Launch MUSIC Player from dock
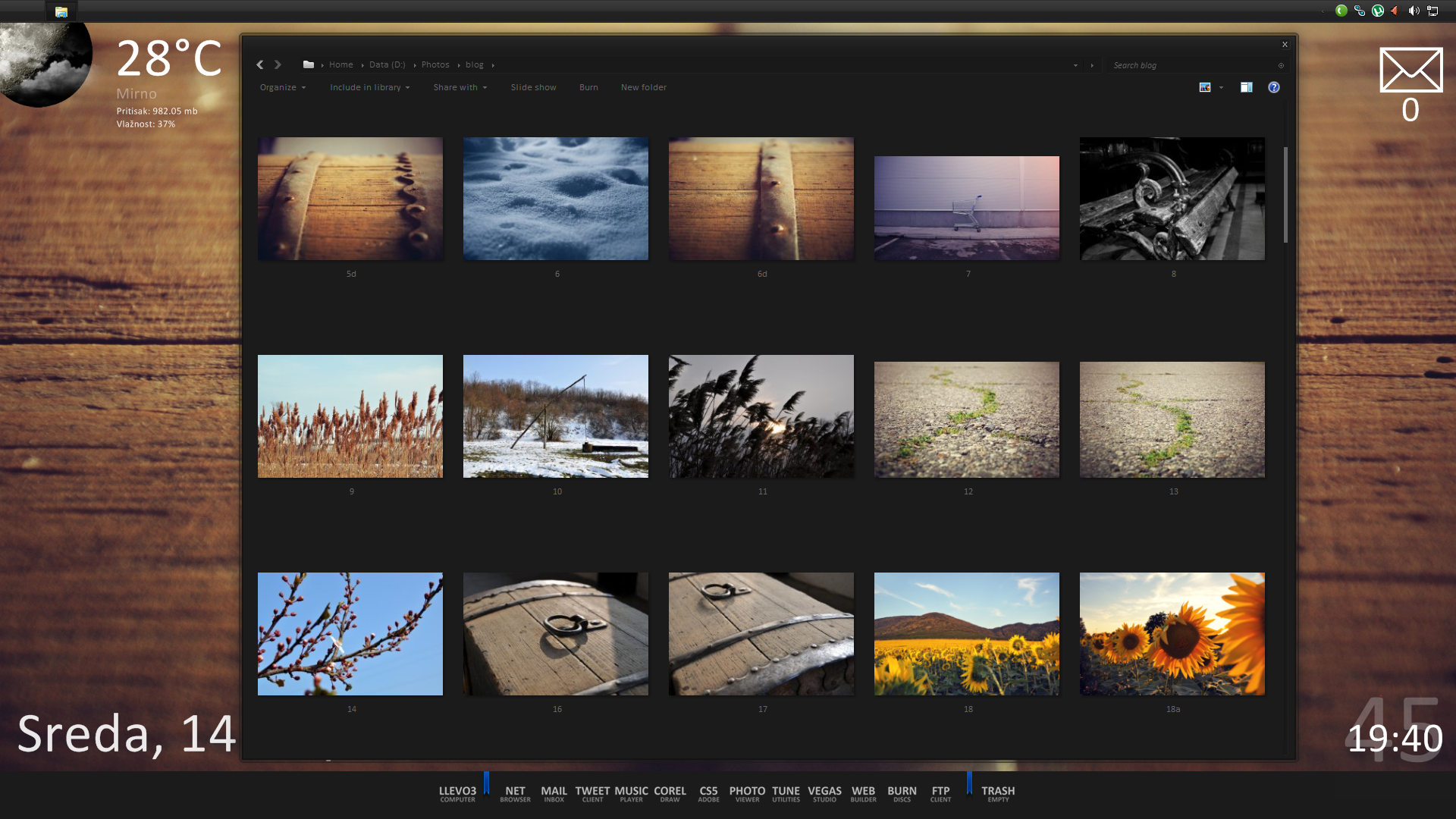Screen dimensions: 1456x819 point(631,793)
